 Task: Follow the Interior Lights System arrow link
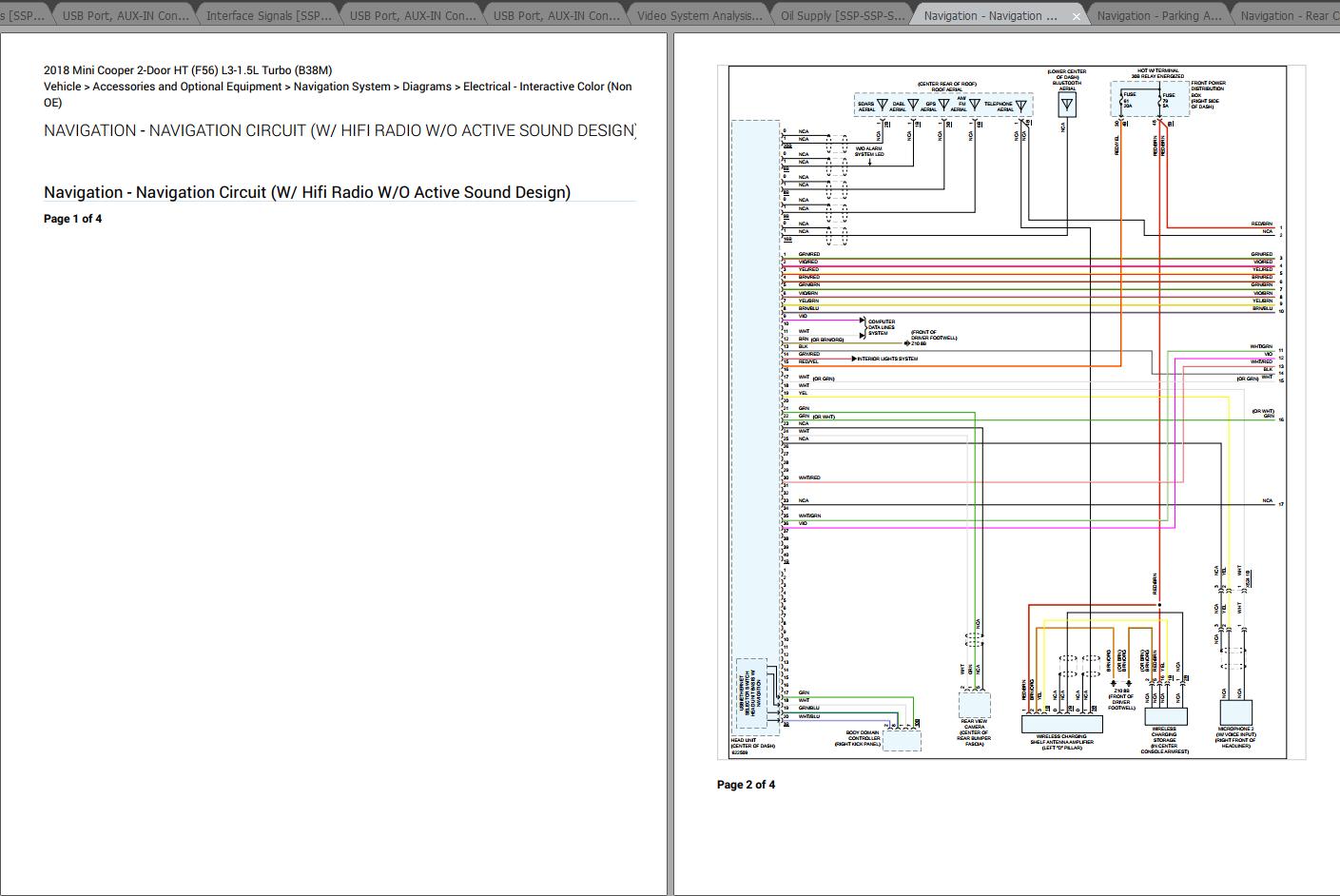click(887, 359)
